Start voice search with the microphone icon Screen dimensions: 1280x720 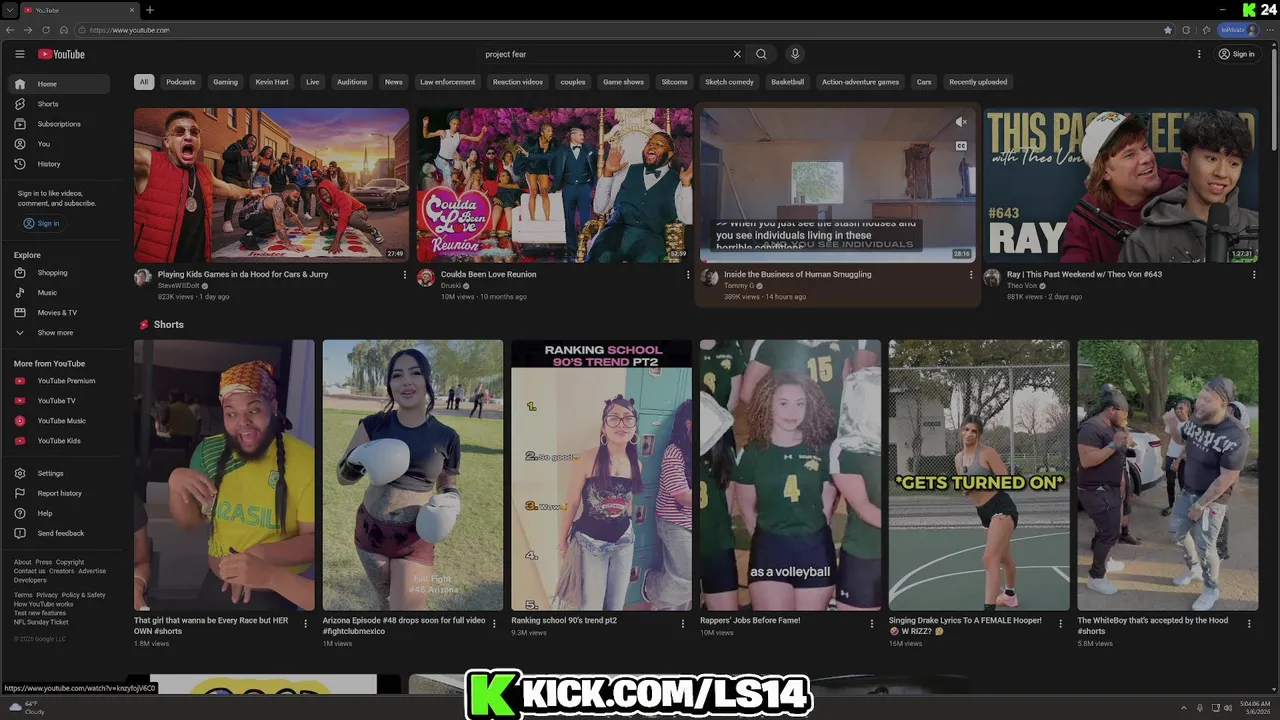795,54
